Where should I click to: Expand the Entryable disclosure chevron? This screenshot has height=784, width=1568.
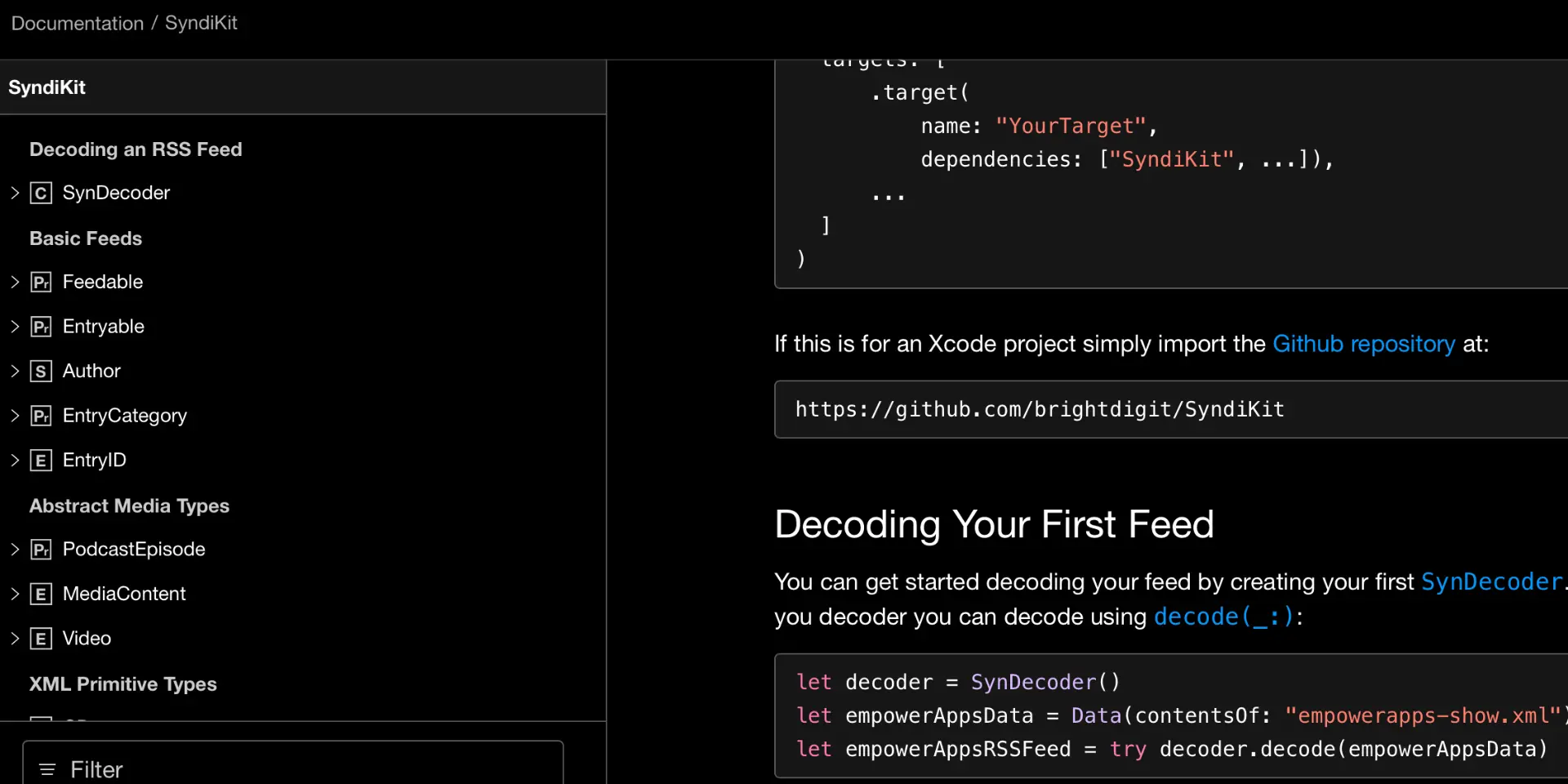point(15,327)
